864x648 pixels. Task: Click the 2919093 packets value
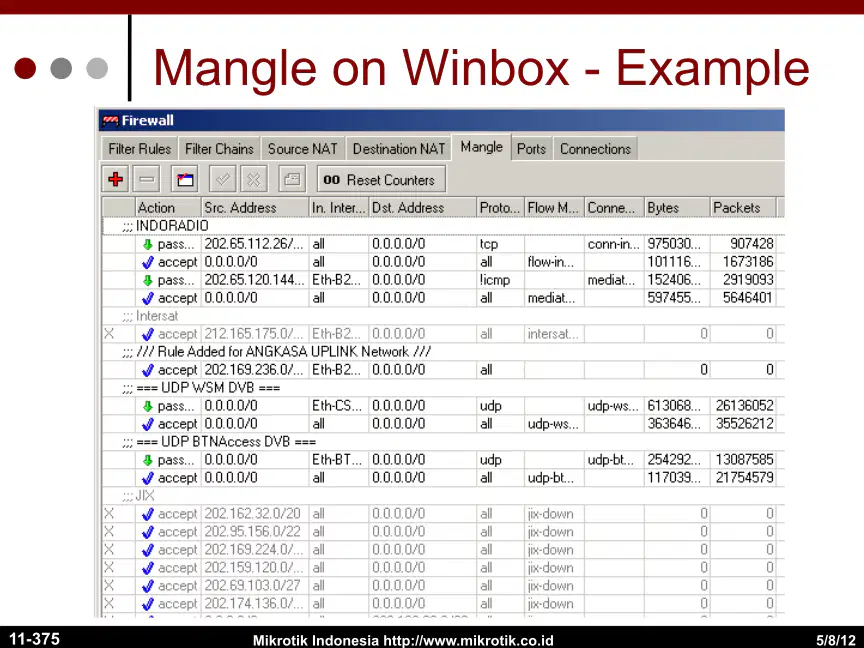748,280
